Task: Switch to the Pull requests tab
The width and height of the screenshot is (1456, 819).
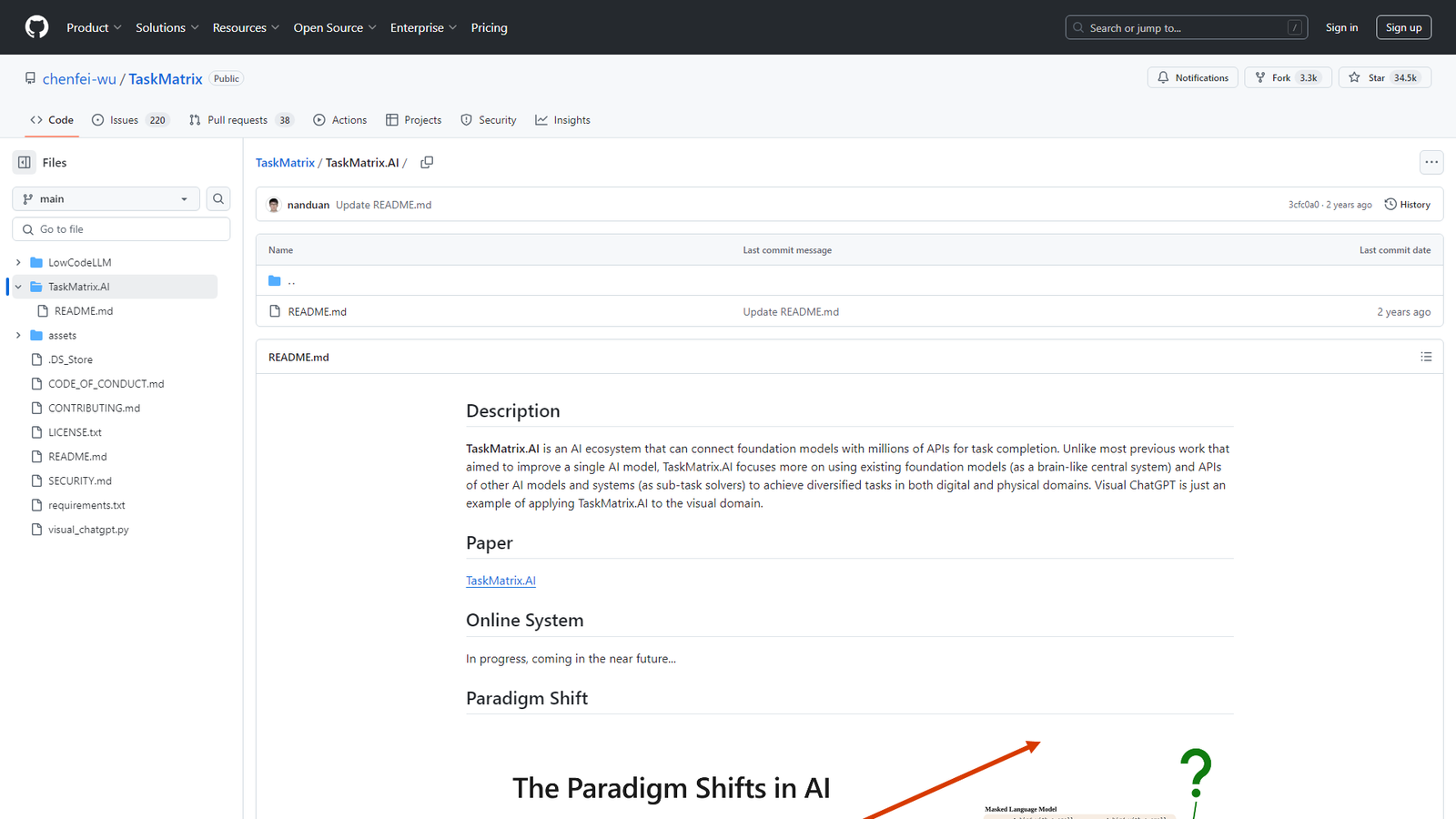Action: (240, 120)
